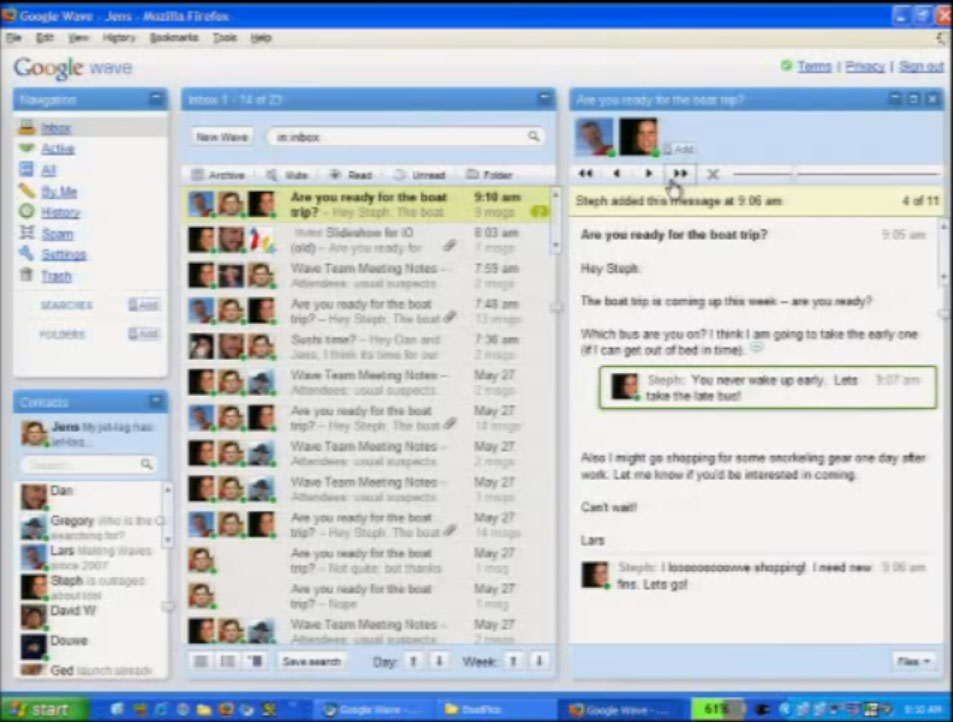
Task: Switch to the first inbox list view icon
Action: [x=201, y=661]
